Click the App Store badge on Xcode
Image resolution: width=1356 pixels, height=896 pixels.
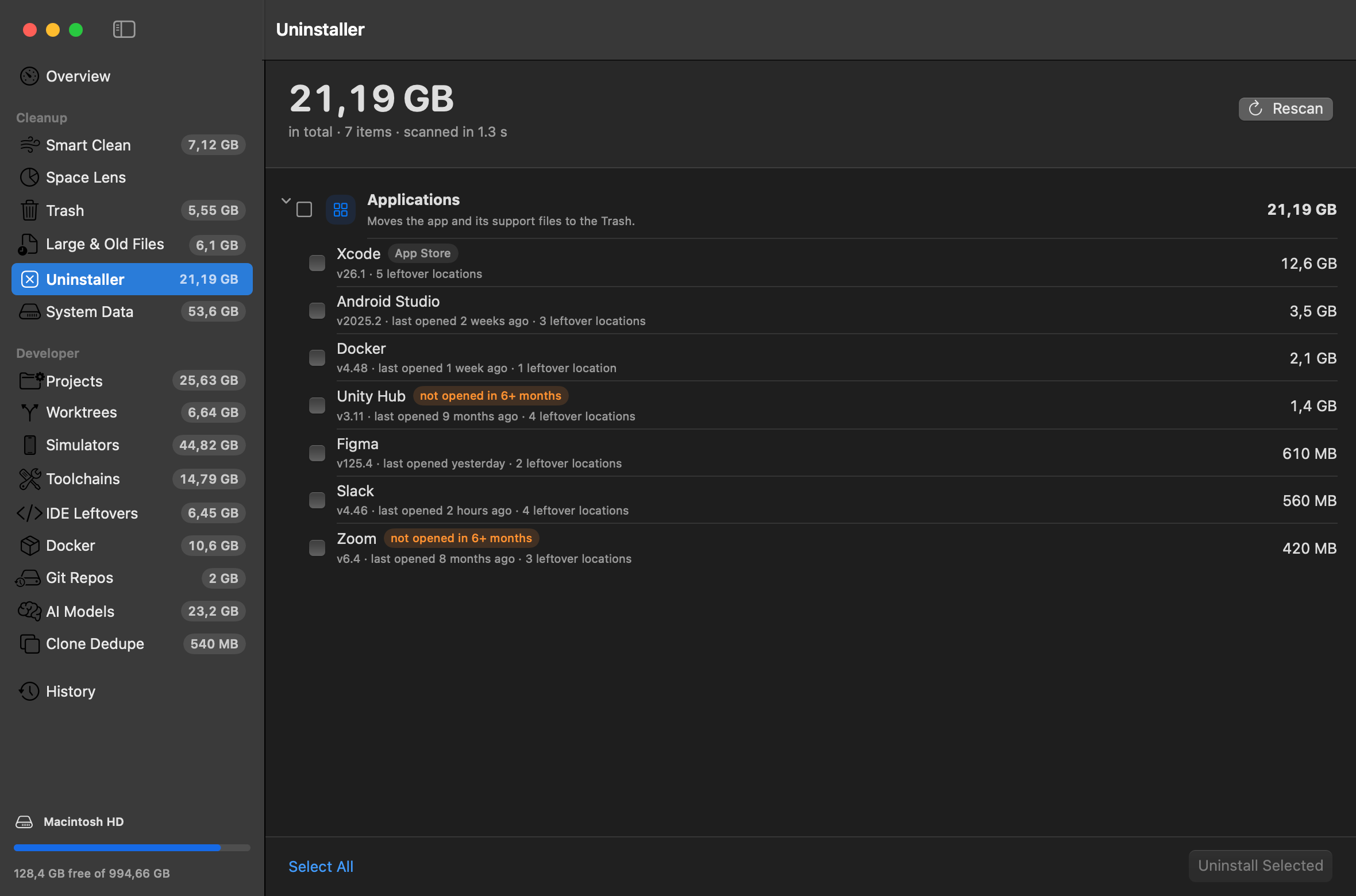(x=423, y=253)
